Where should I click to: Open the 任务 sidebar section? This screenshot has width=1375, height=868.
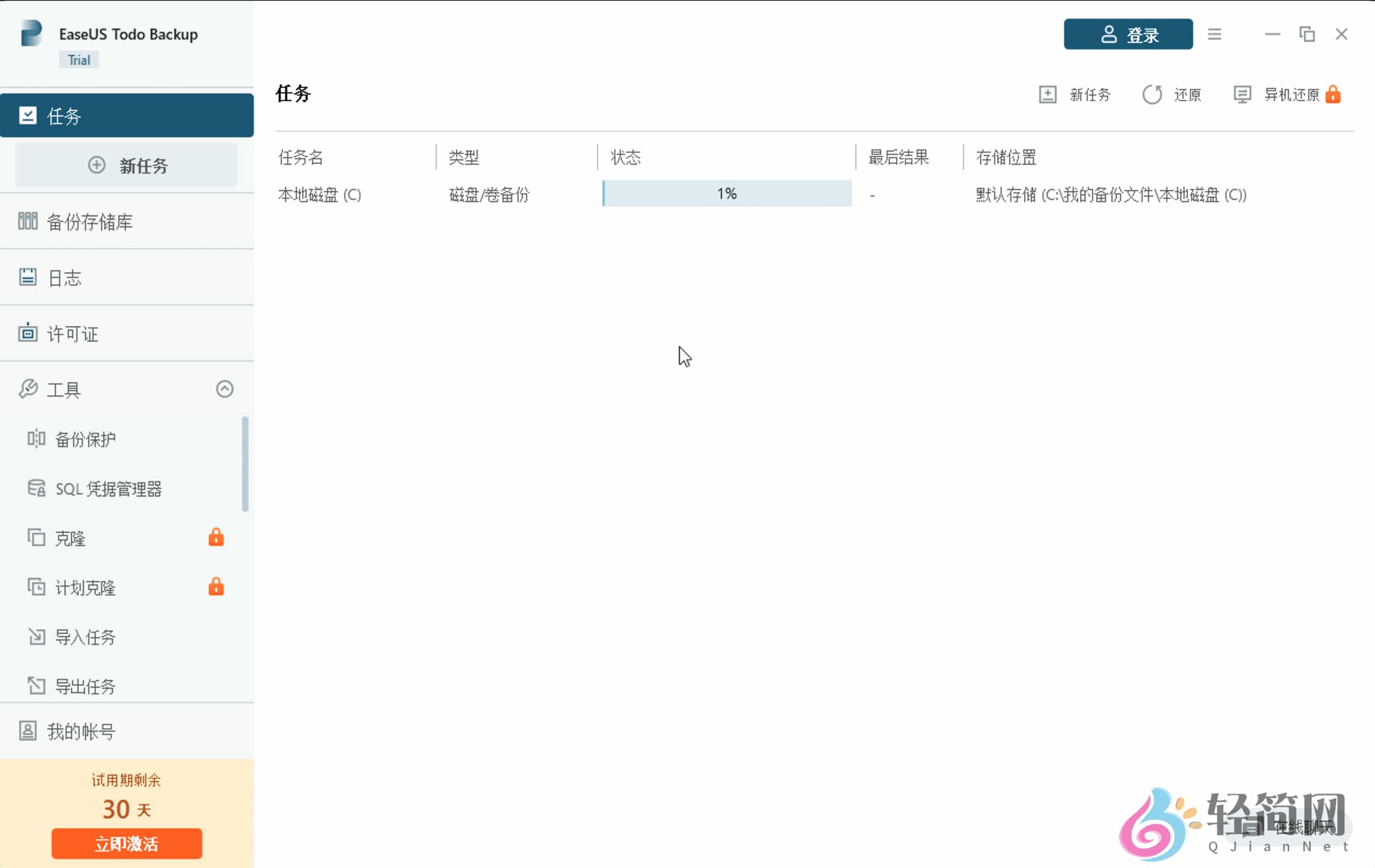[x=127, y=116]
